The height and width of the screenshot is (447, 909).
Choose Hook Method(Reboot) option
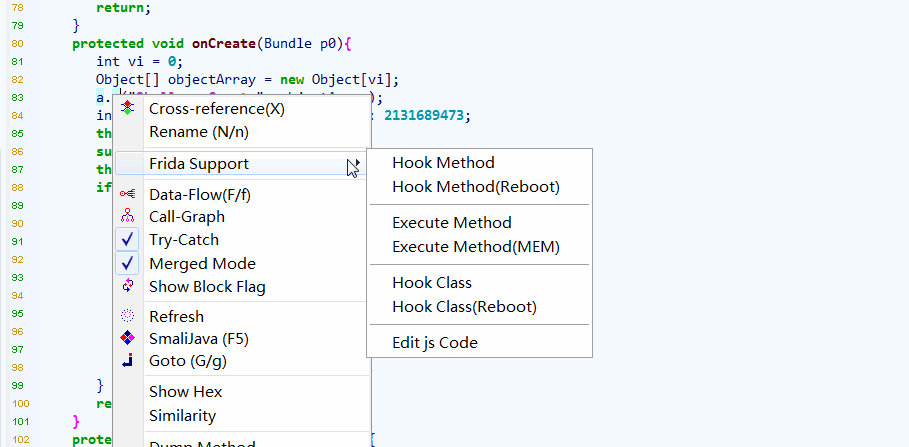[x=475, y=187]
